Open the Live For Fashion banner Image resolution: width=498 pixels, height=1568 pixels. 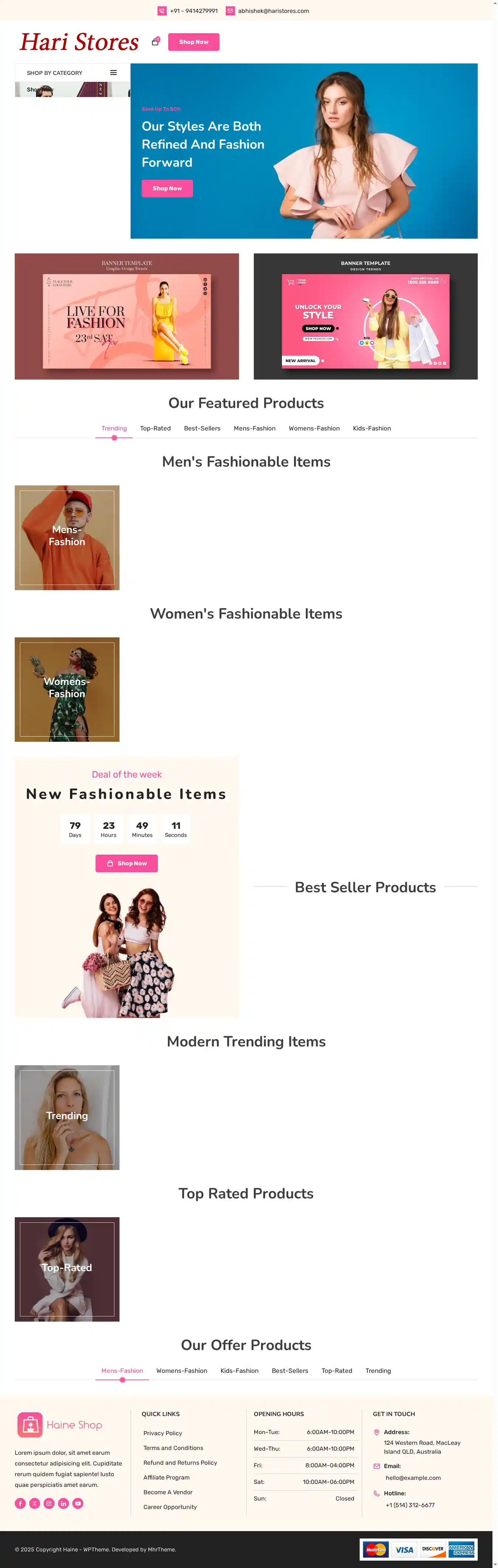pyautogui.click(x=127, y=316)
